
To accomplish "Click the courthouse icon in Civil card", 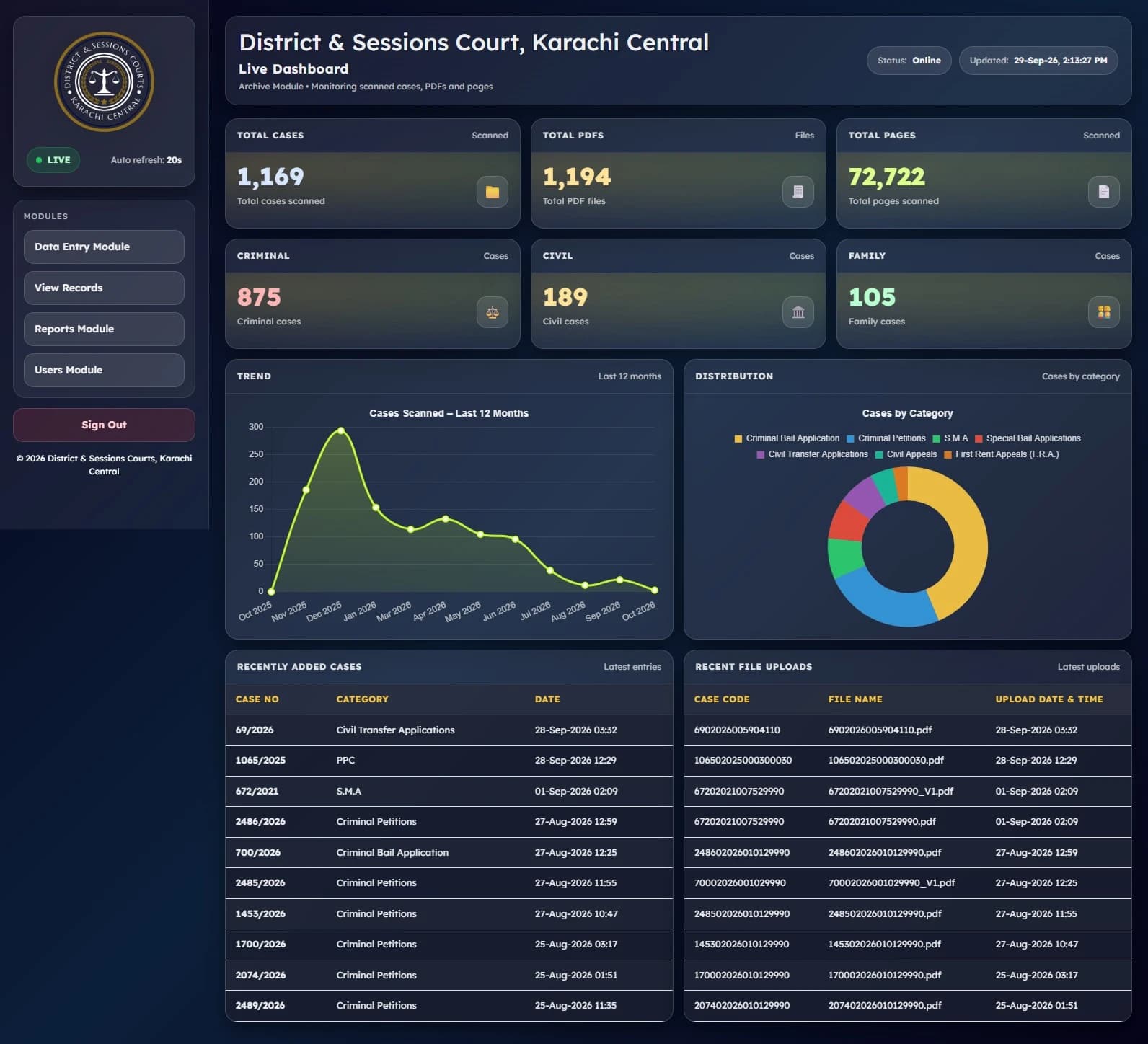I will (x=798, y=312).
